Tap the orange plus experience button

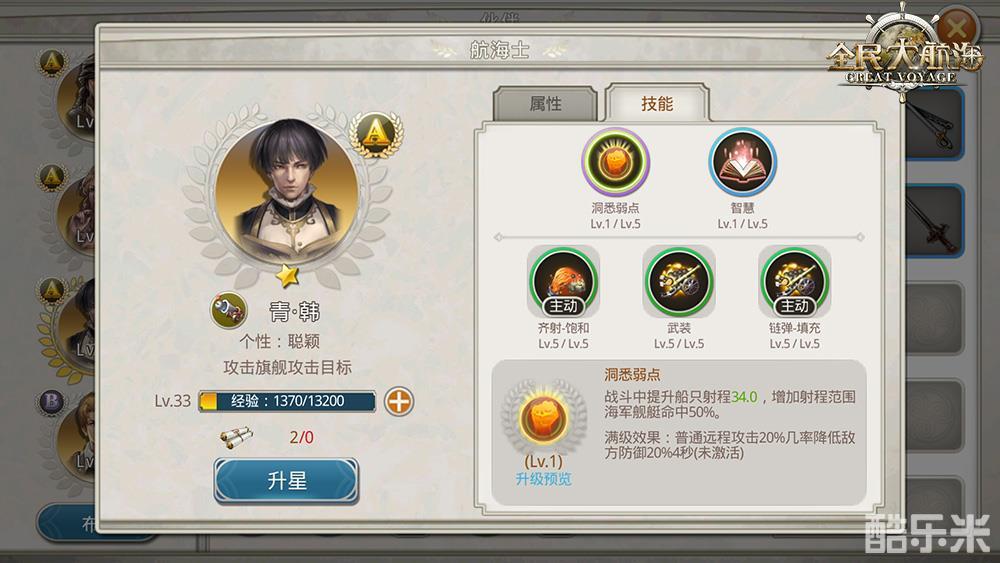pos(399,402)
